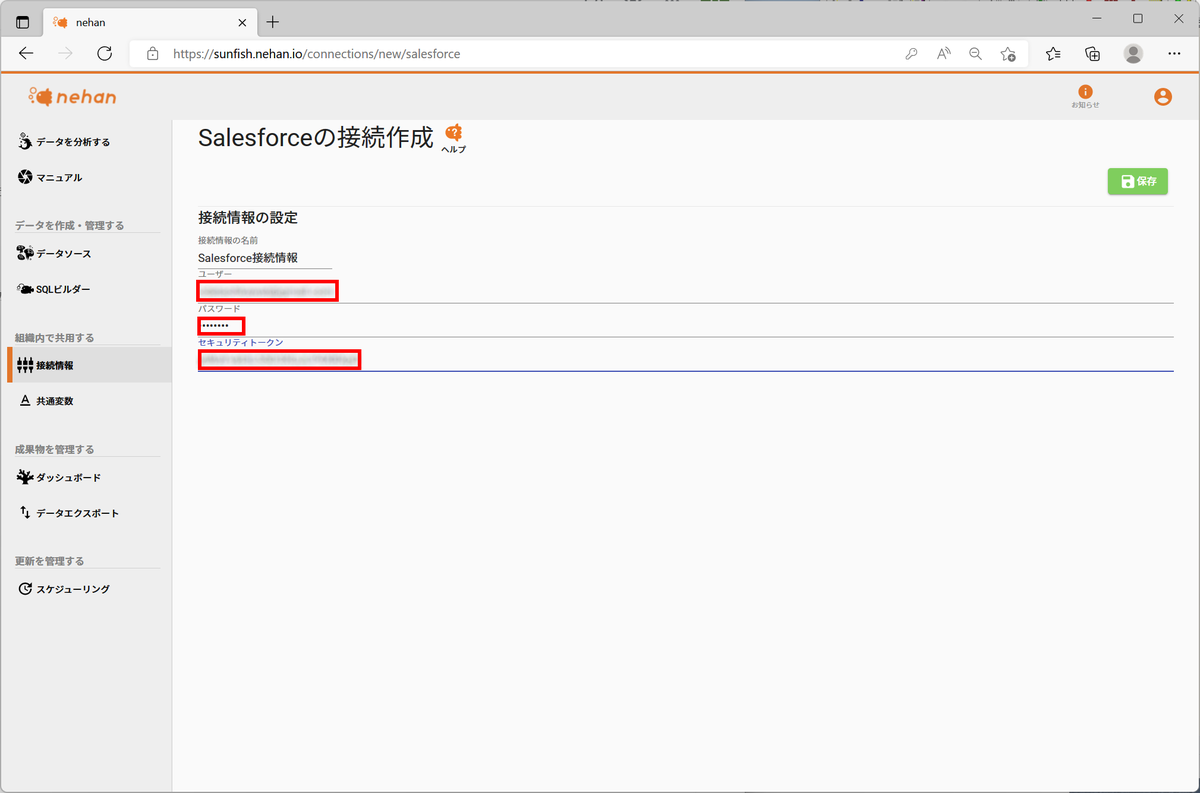
Task: Open ダッシュボード in the sidebar
Action: pos(60,477)
